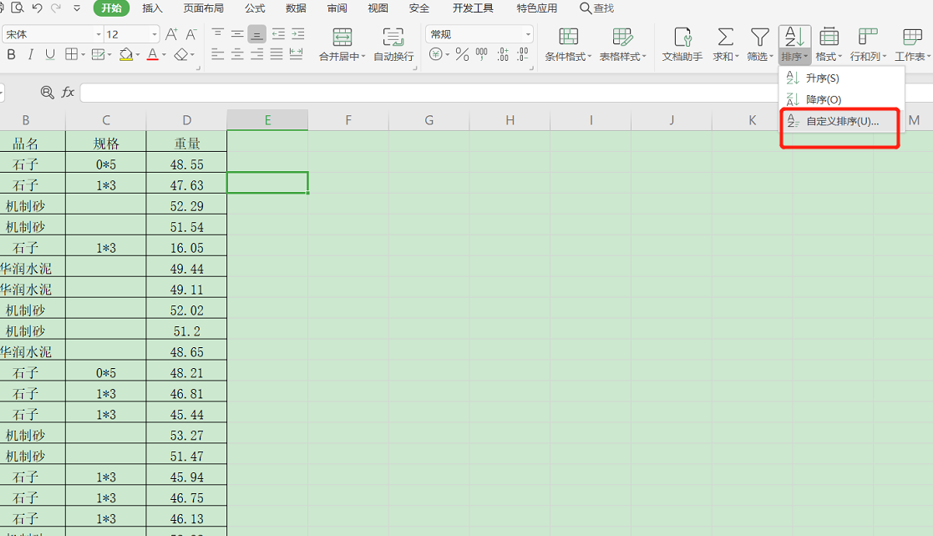933x536 pixels.
Task: Center text horizontally
Action: [x=237, y=55]
